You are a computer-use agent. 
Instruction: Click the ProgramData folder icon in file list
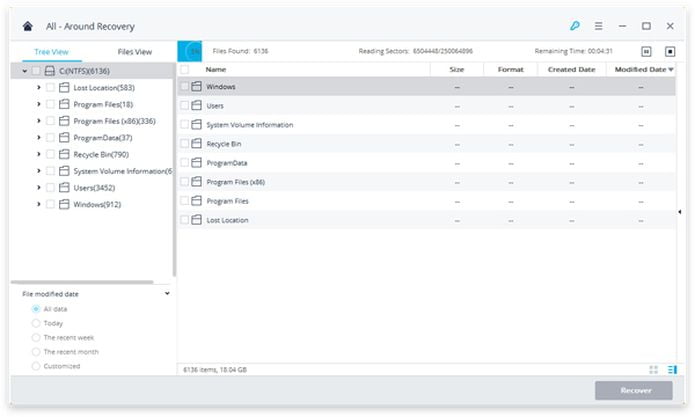196,163
